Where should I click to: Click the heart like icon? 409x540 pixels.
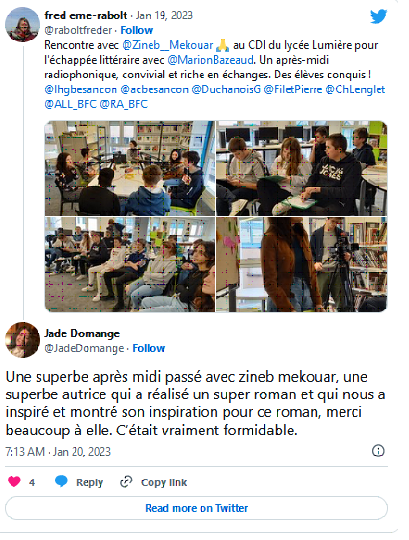pyautogui.click(x=14, y=481)
